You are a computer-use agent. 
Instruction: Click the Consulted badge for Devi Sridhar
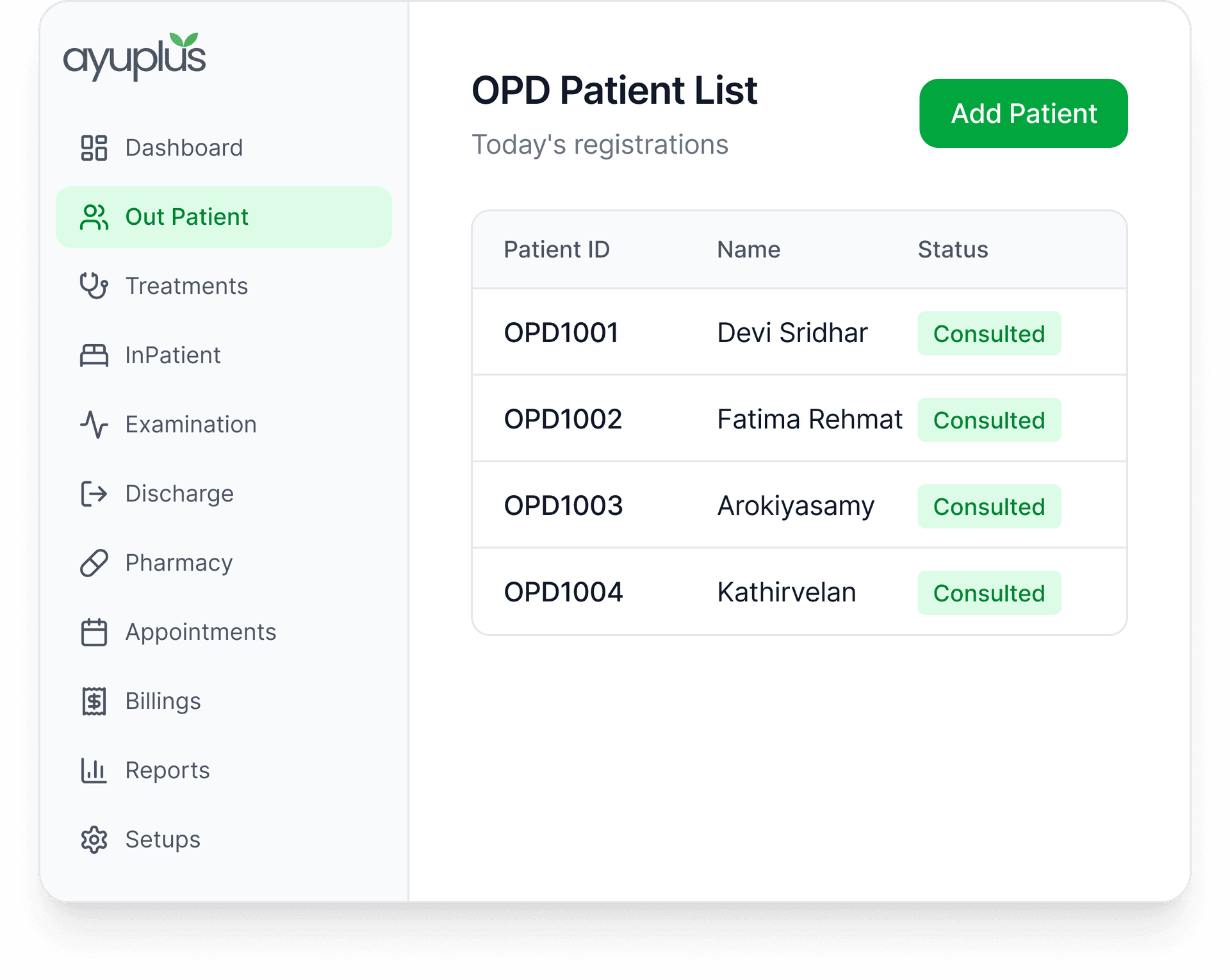click(989, 333)
